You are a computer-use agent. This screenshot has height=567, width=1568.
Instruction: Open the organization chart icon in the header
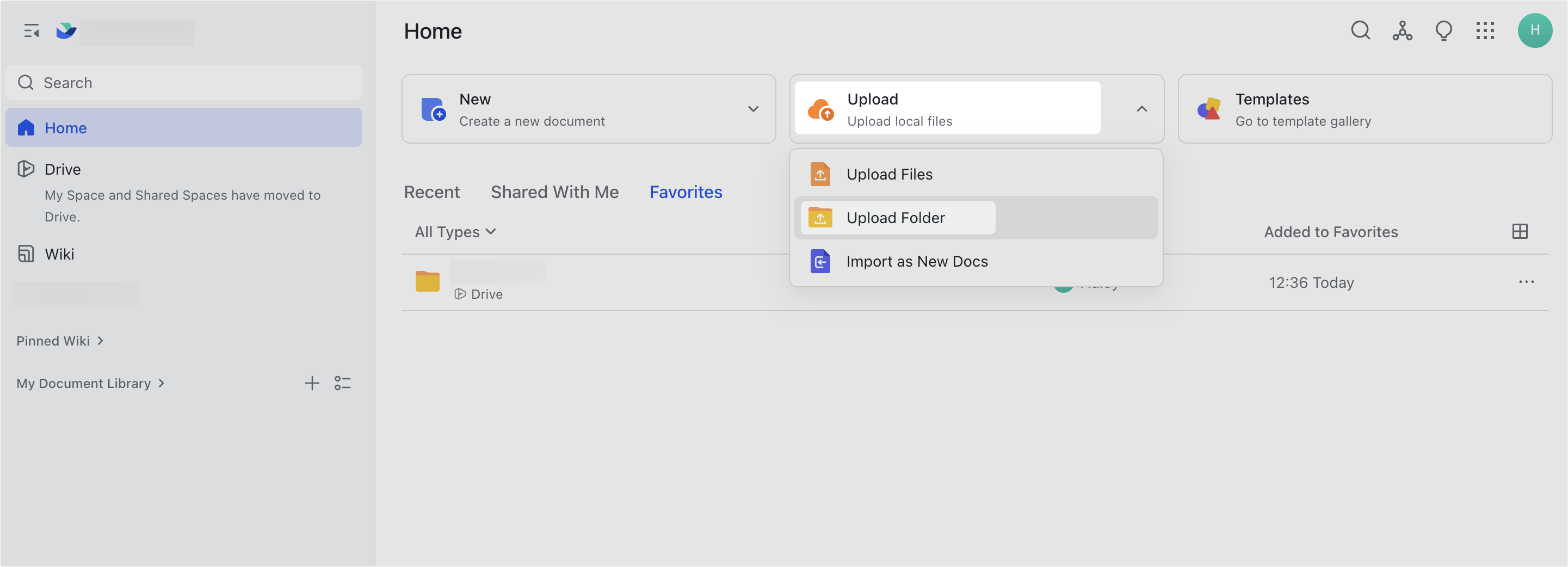[x=1402, y=30]
